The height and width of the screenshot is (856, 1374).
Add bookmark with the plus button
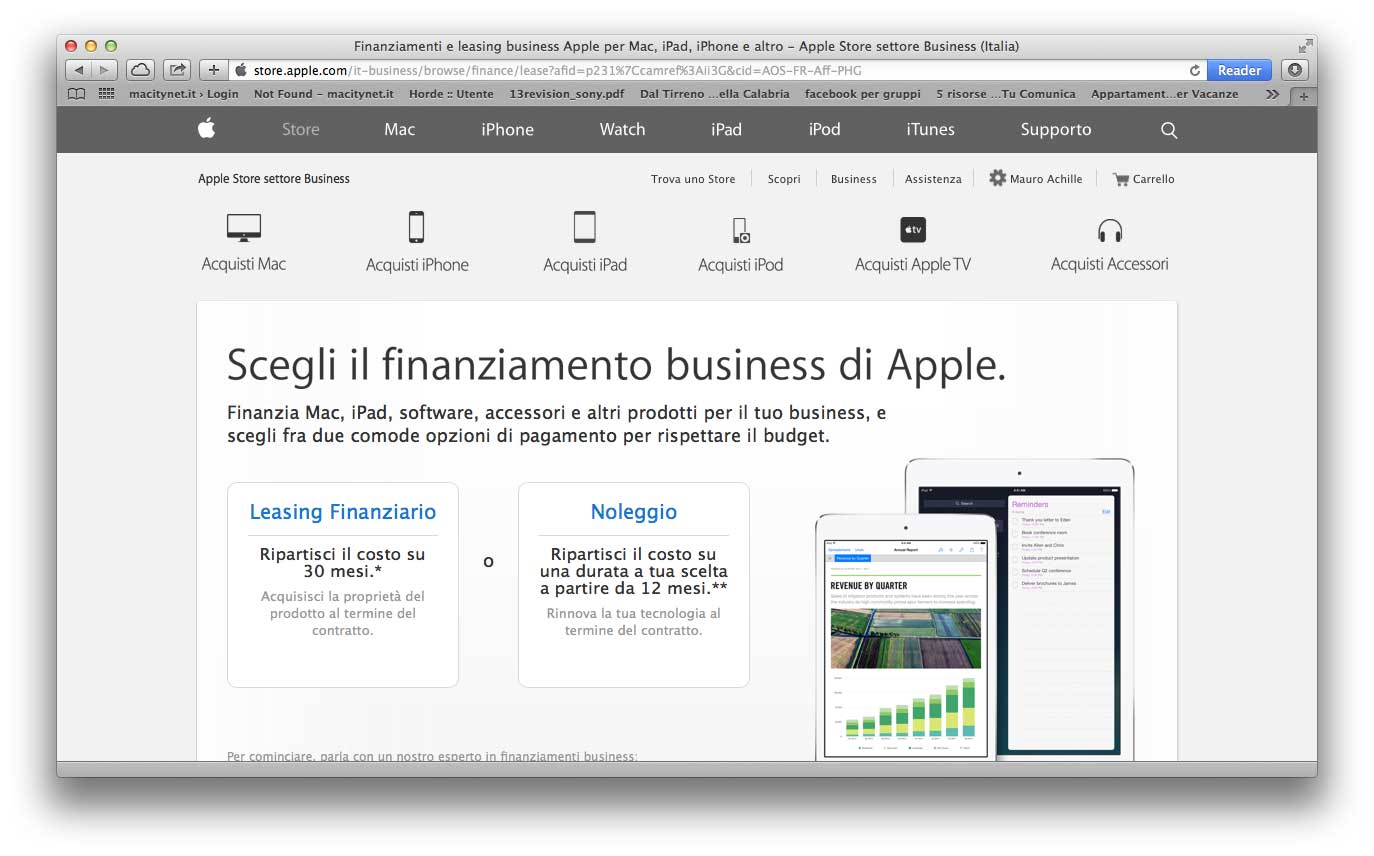click(213, 70)
